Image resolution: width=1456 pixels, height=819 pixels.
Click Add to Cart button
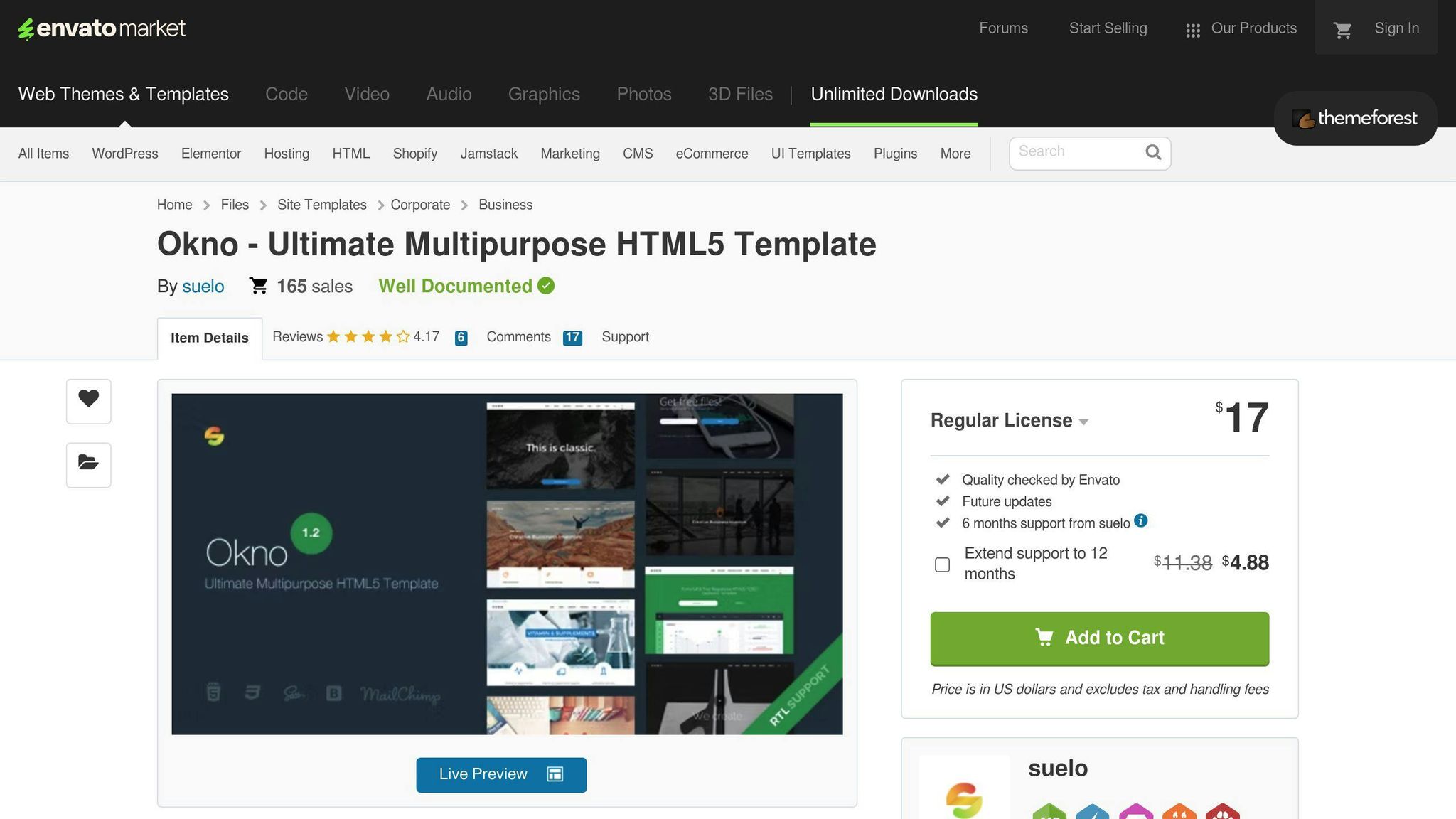pos(1099,638)
